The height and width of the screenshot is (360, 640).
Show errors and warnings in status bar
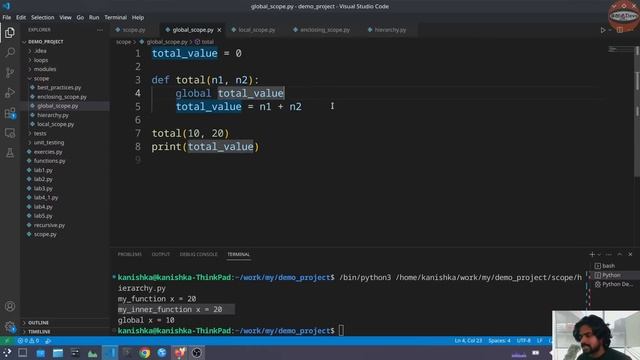point(29,340)
